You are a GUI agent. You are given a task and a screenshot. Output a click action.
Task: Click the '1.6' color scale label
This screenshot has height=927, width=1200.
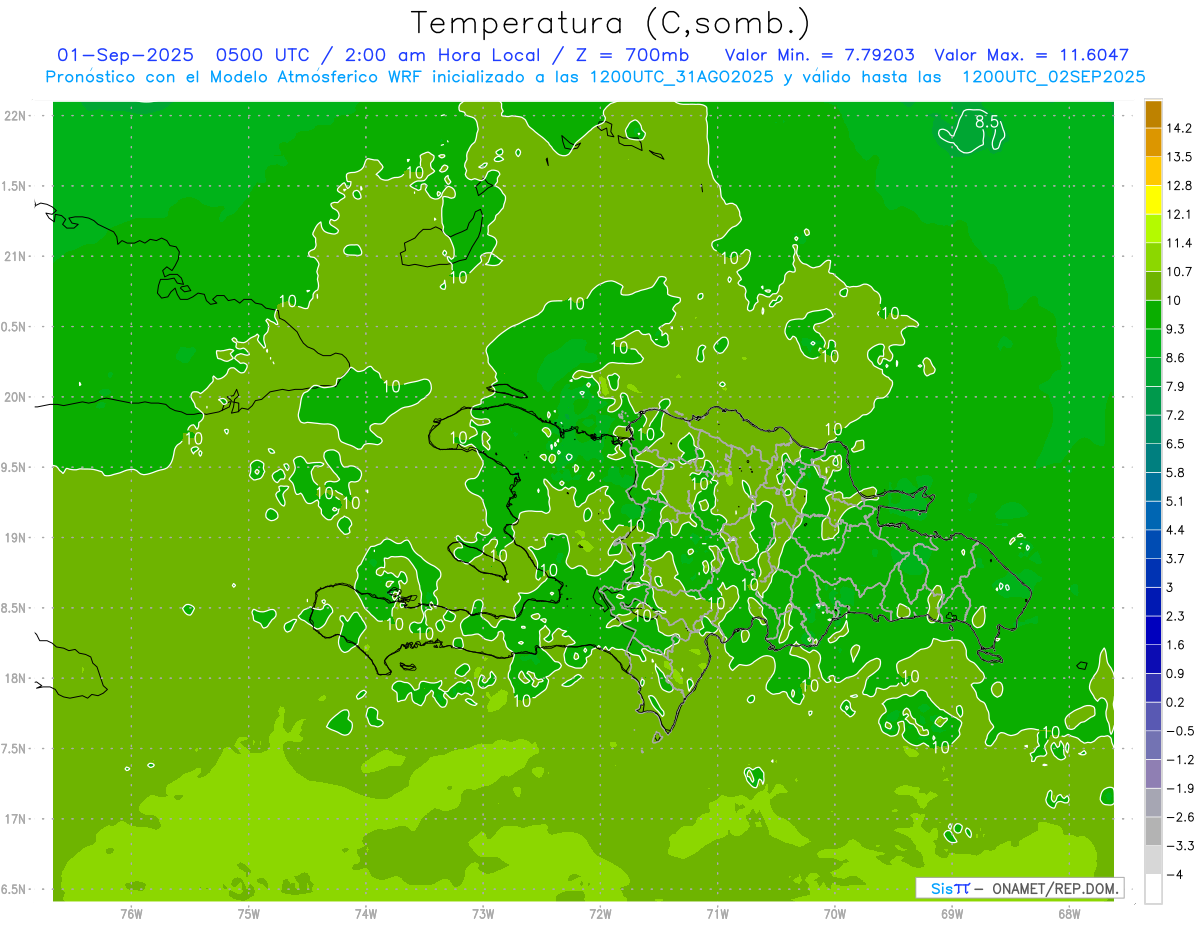[x=1176, y=645]
